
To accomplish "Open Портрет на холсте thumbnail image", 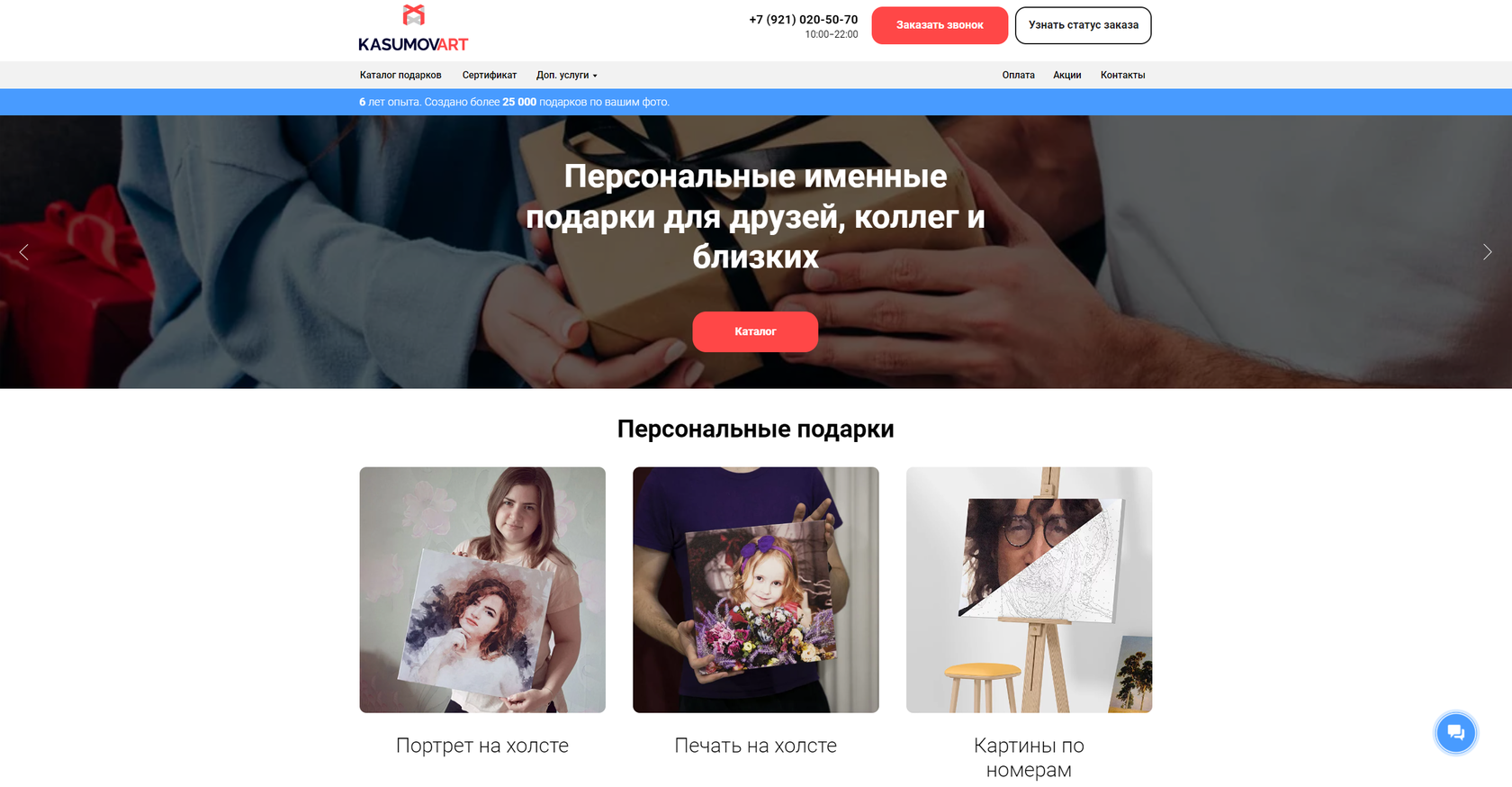I will pos(482,590).
